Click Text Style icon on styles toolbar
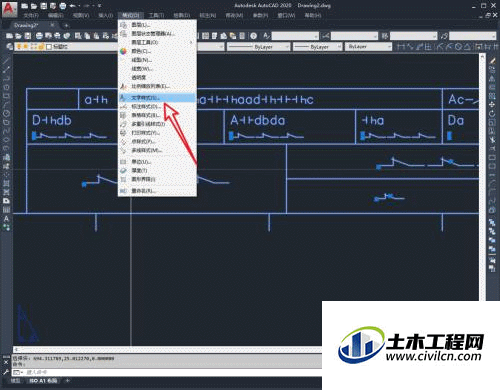The image size is (500, 390). point(266,36)
